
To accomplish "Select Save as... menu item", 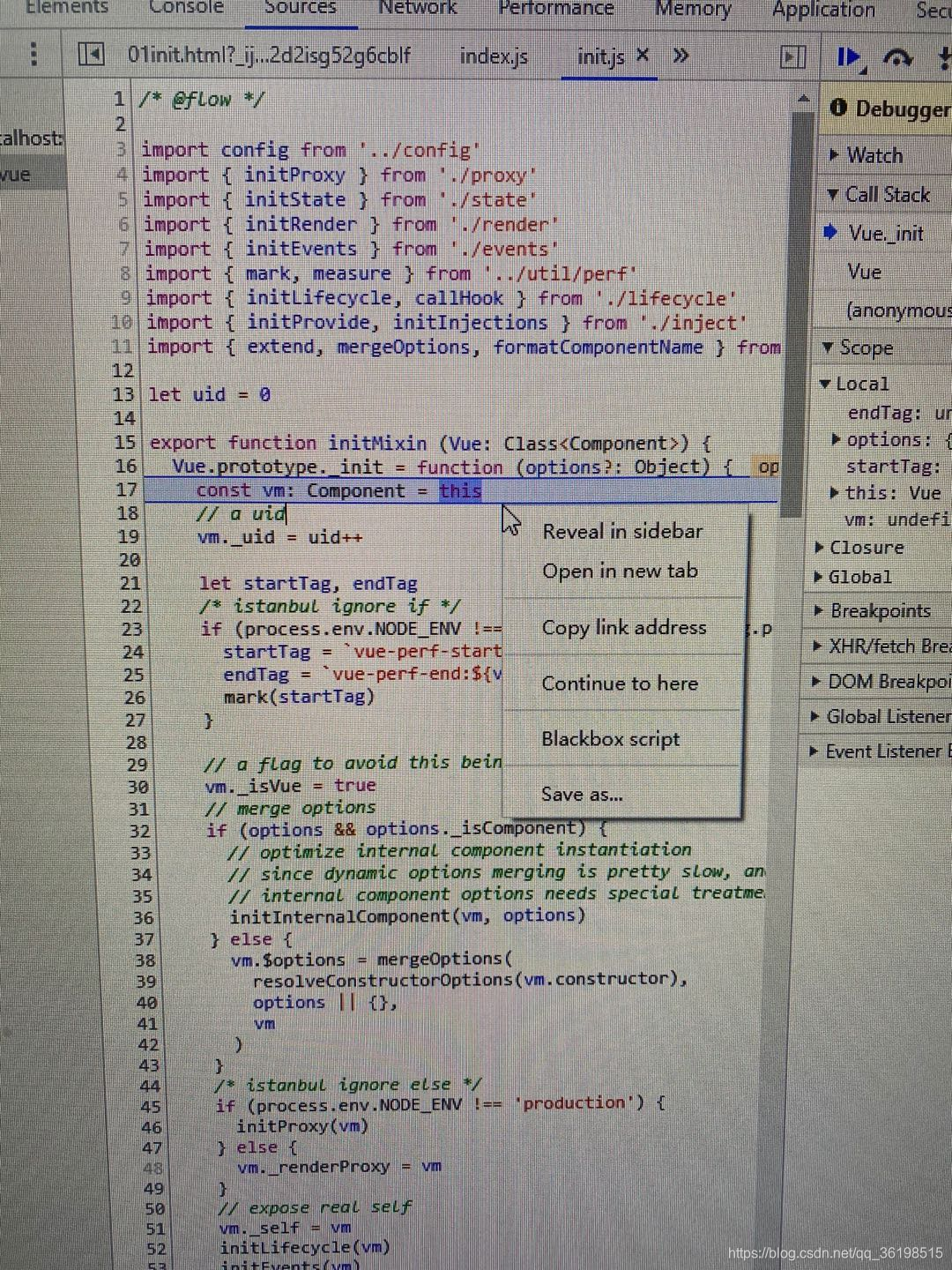I will (582, 794).
